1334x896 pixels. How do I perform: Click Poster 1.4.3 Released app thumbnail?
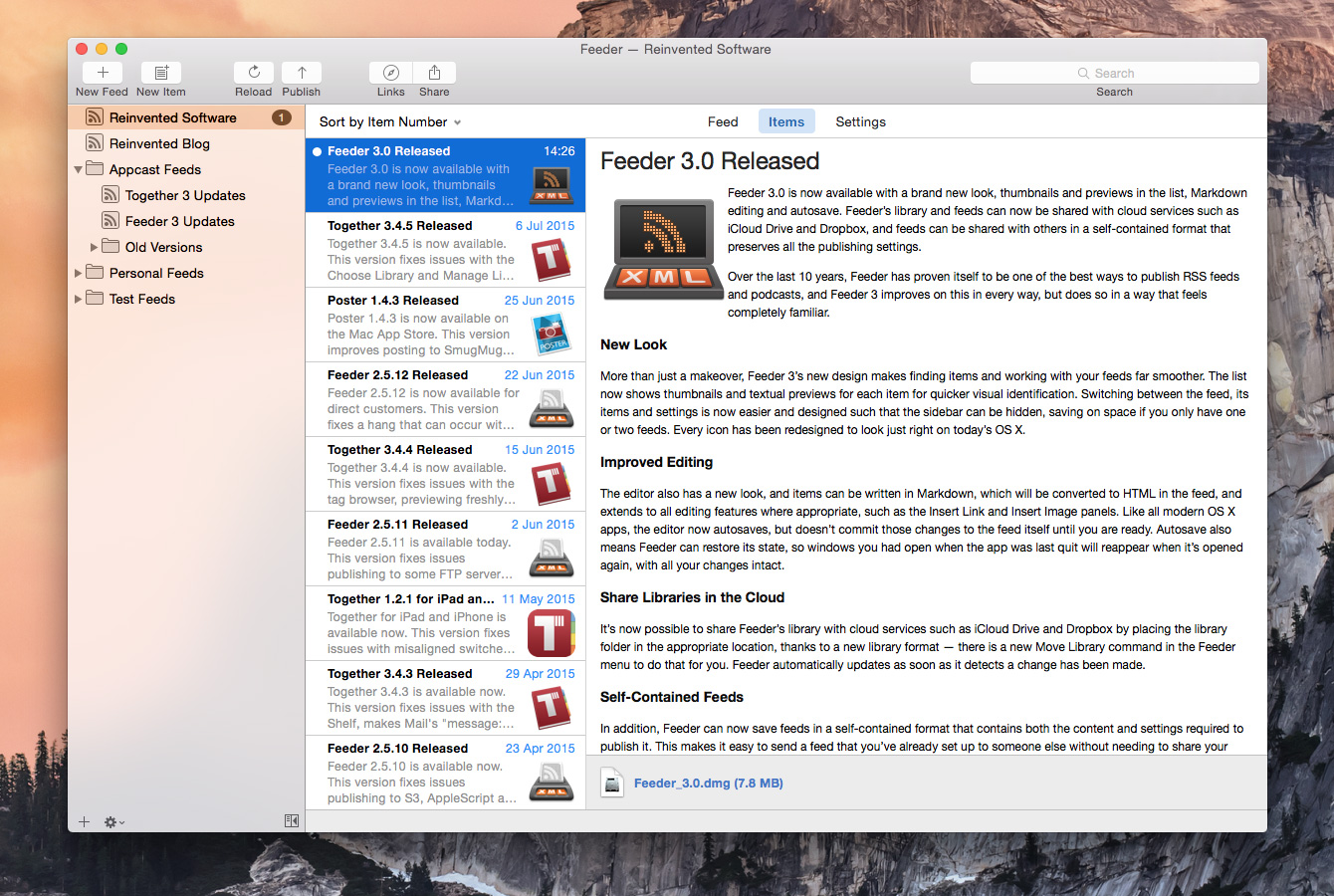coord(552,335)
